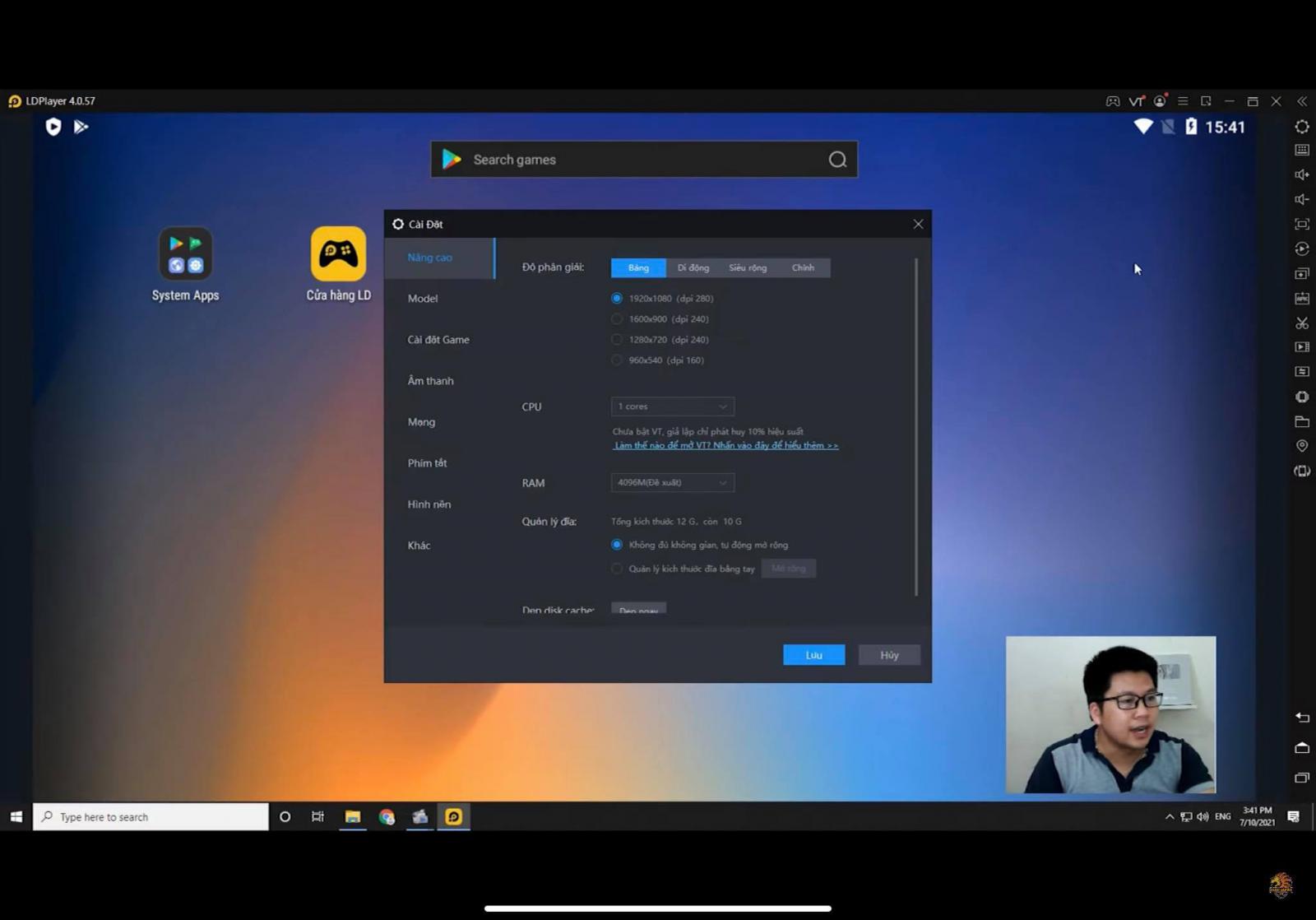
Task: Open the RAM 4096M dropdown
Action: coord(673,482)
